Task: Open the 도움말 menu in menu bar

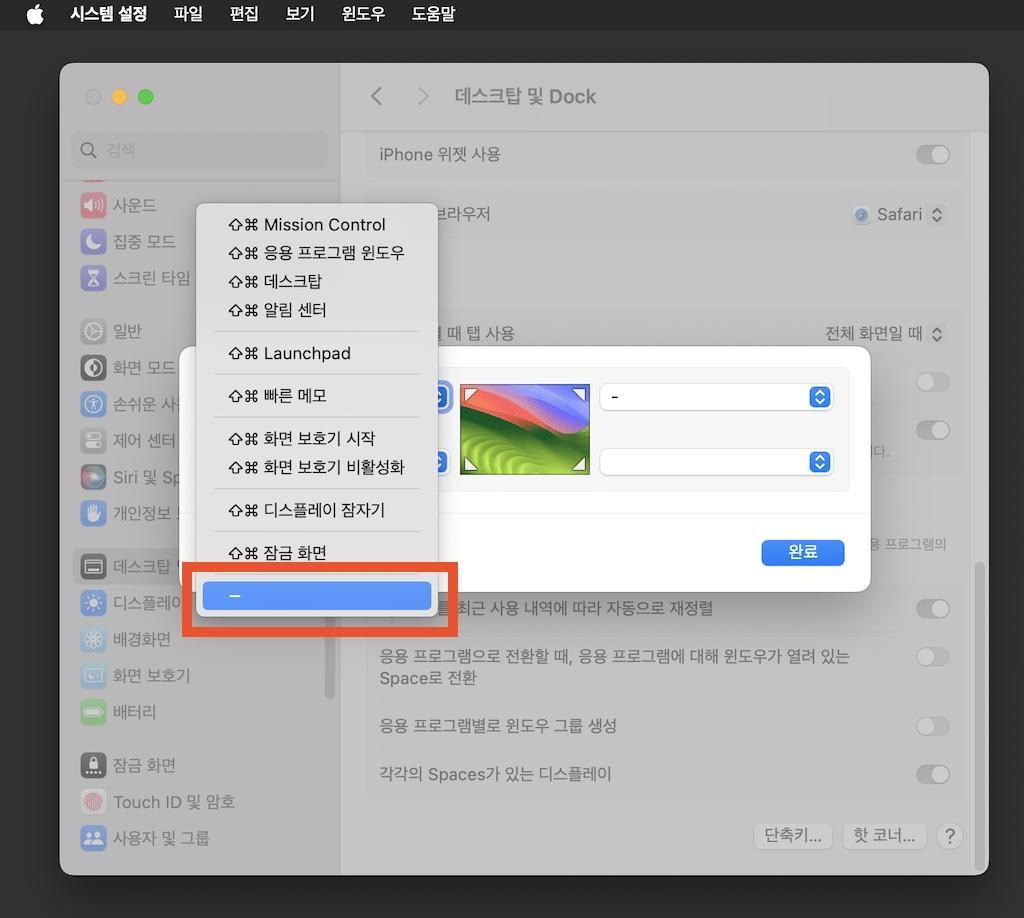Action: [433, 14]
